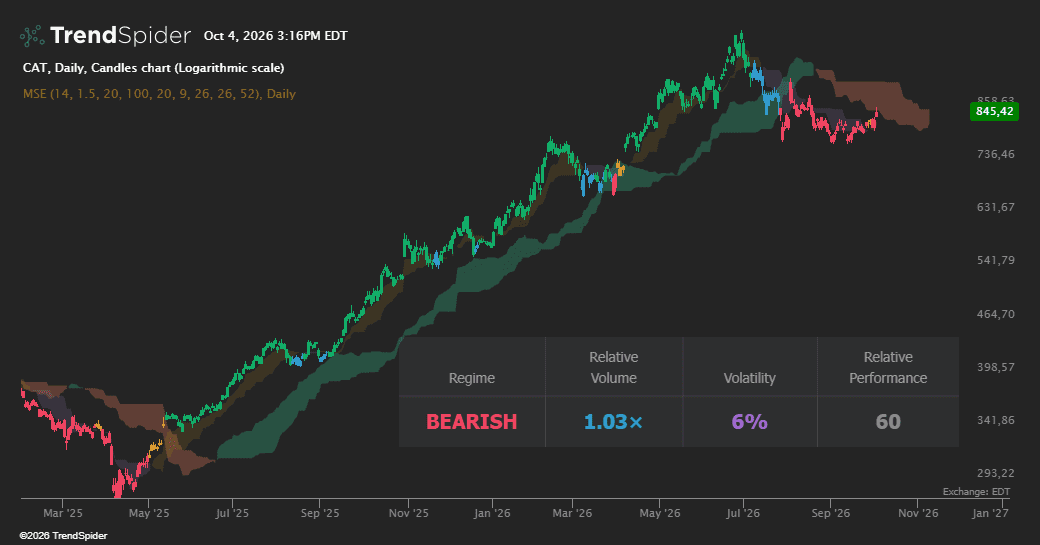
Task: Click the 341,86 price axis label
Action: [x=996, y=420]
